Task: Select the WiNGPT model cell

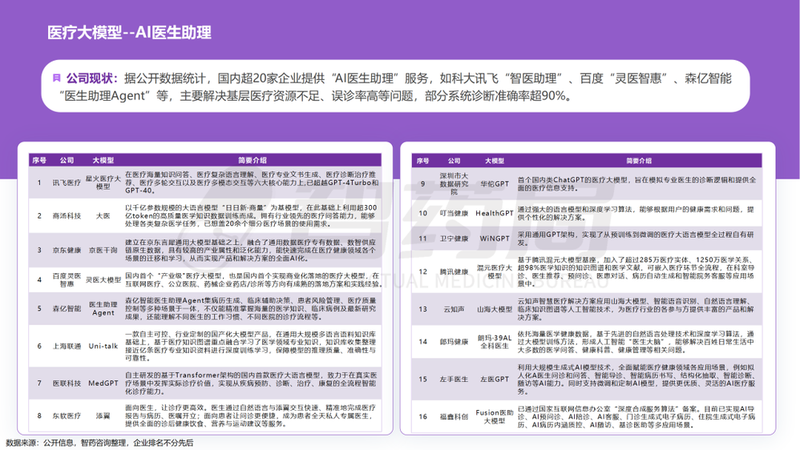Action: click(494, 238)
